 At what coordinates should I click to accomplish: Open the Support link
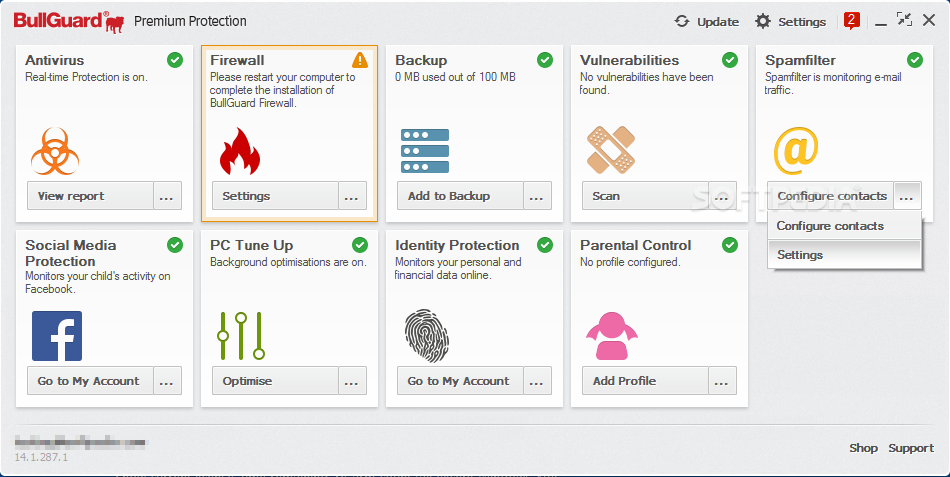point(911,448)
